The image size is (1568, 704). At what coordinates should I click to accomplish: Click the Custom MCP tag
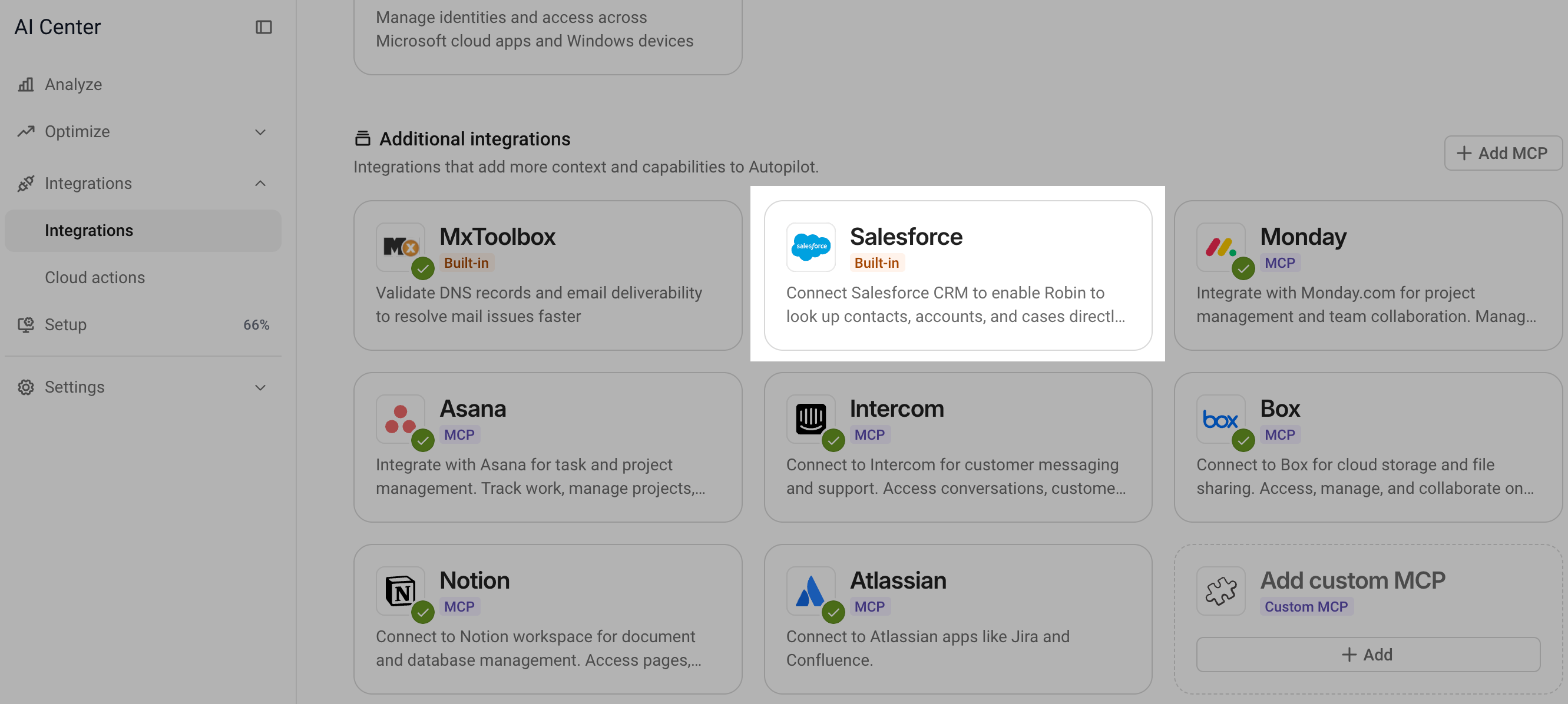click(x=1306, y=607)
